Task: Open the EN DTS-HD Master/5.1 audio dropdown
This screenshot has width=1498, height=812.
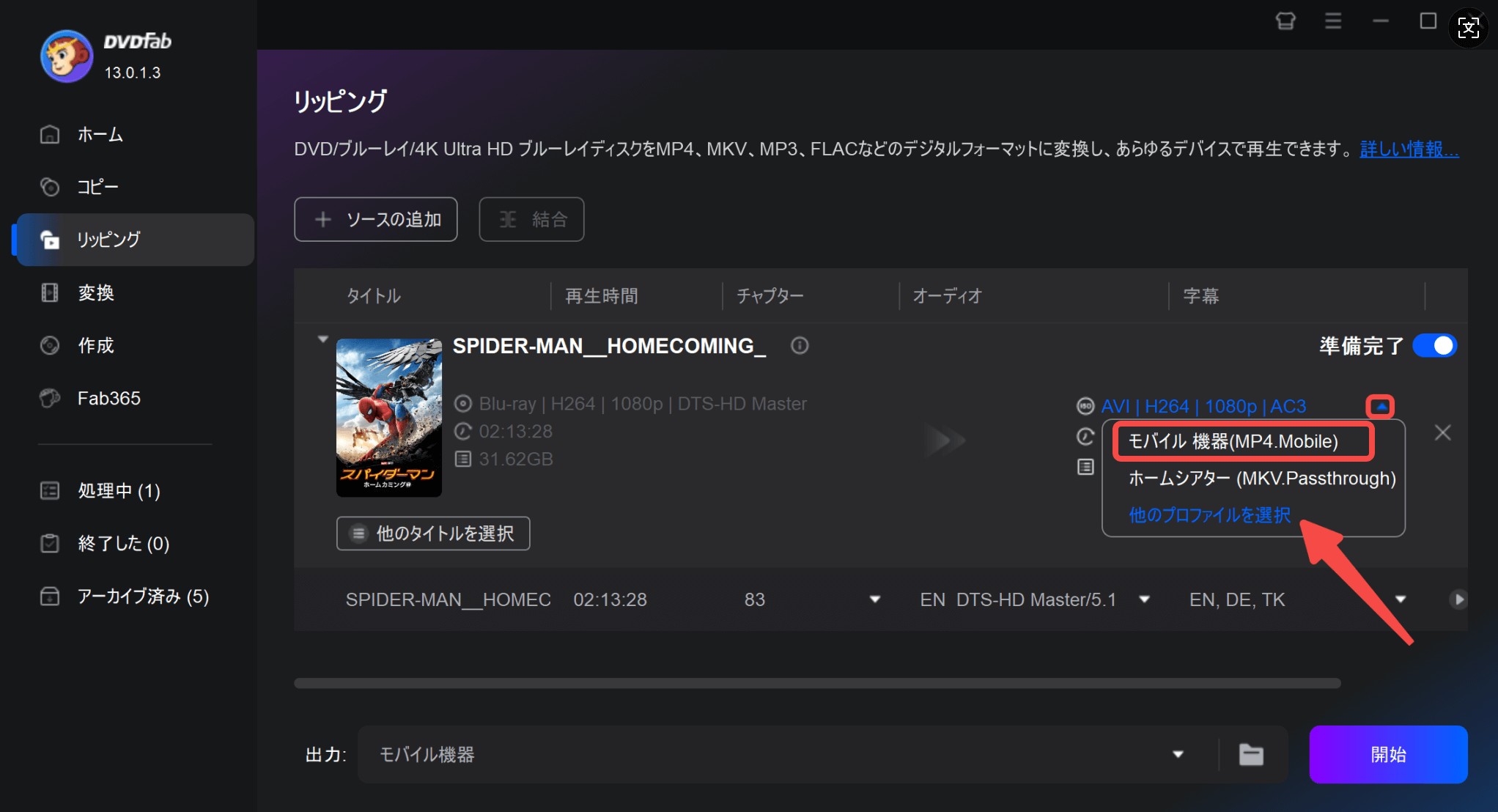Action: click(x=1144, y=599)
